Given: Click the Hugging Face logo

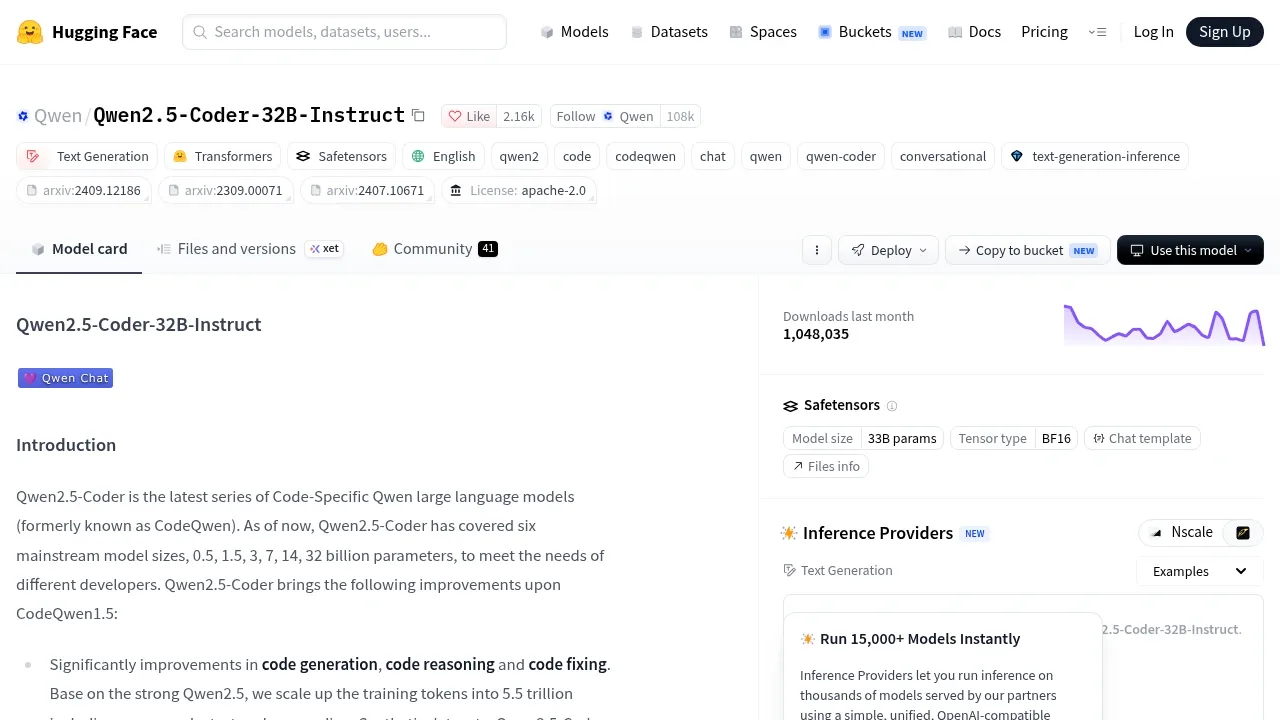Looking at the screenshot, I should 87,32.
